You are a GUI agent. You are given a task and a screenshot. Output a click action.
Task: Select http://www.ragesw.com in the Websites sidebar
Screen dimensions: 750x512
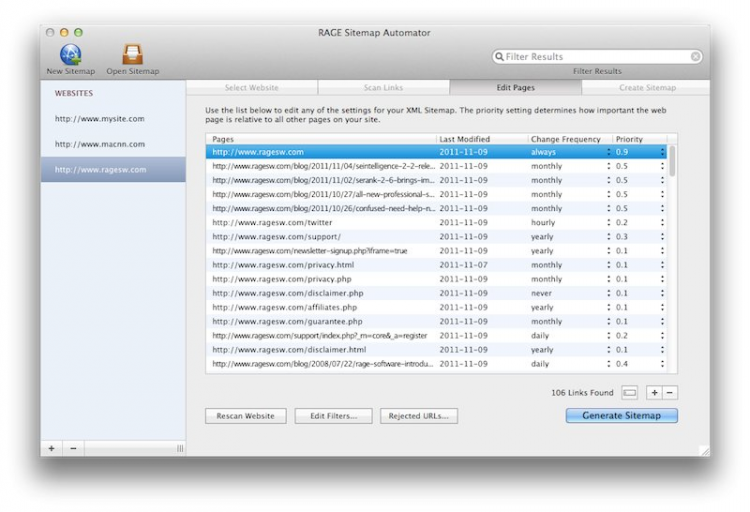tap(113, 169)
